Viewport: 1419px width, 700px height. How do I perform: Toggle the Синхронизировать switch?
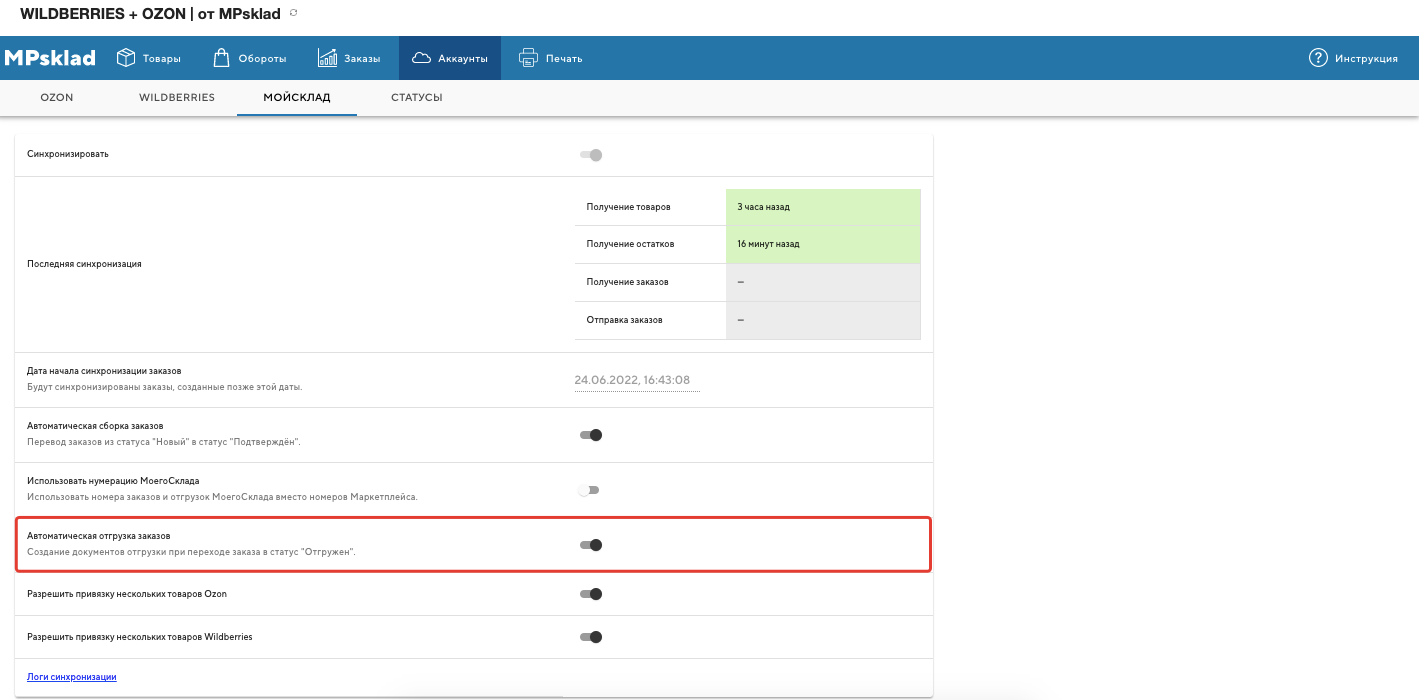coord(591,155)
